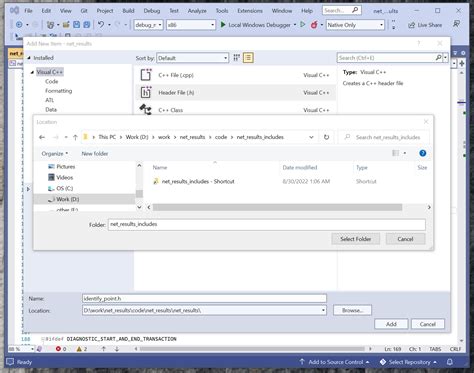The width and height of the screenshot is (474, 373).
Task: Click the yellow warning count icon
Action: pyautogui.click(x=79, y=349)
